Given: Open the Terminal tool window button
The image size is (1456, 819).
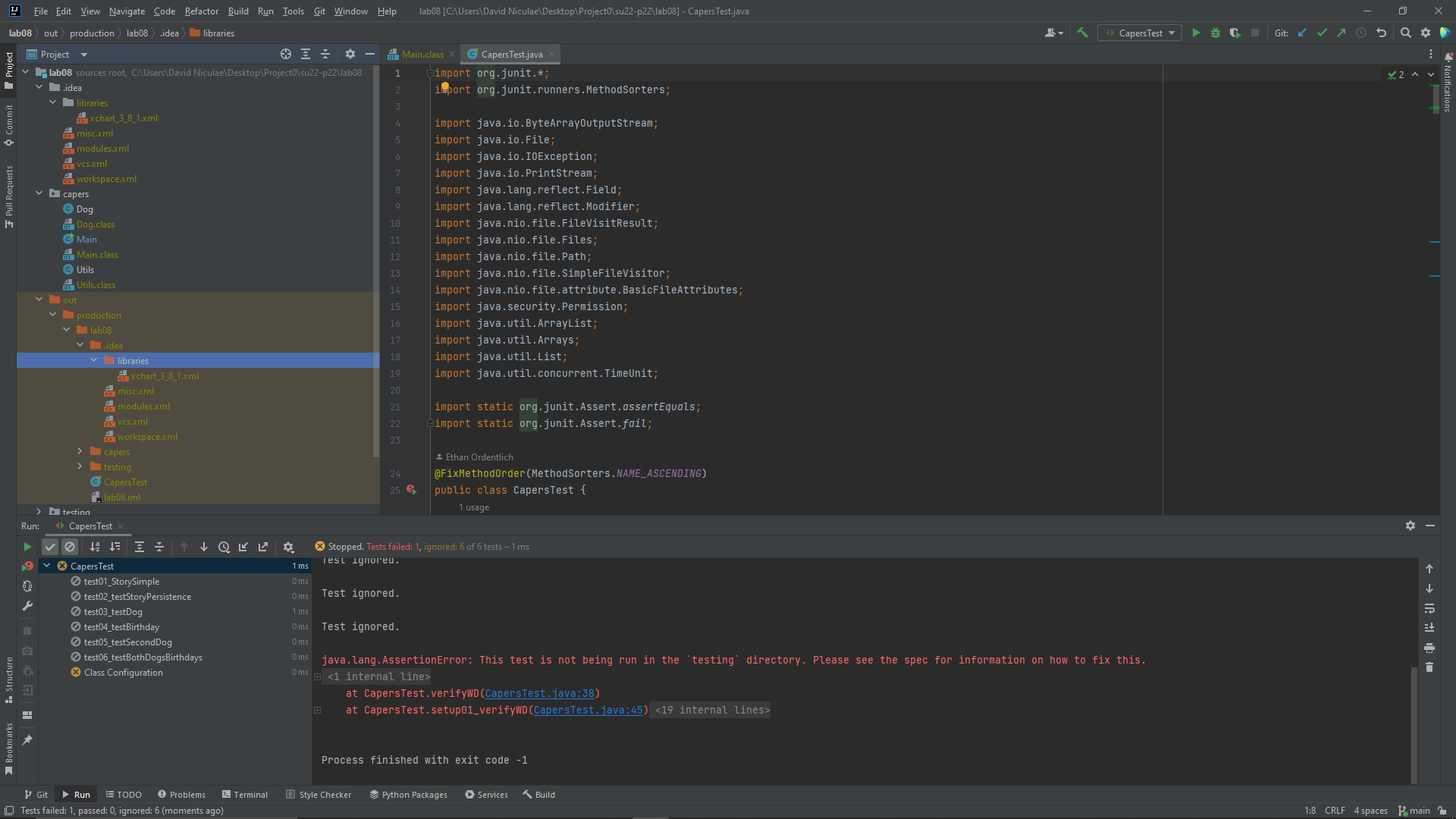Looking at the screenshot, I should click(x=245, y=794).
